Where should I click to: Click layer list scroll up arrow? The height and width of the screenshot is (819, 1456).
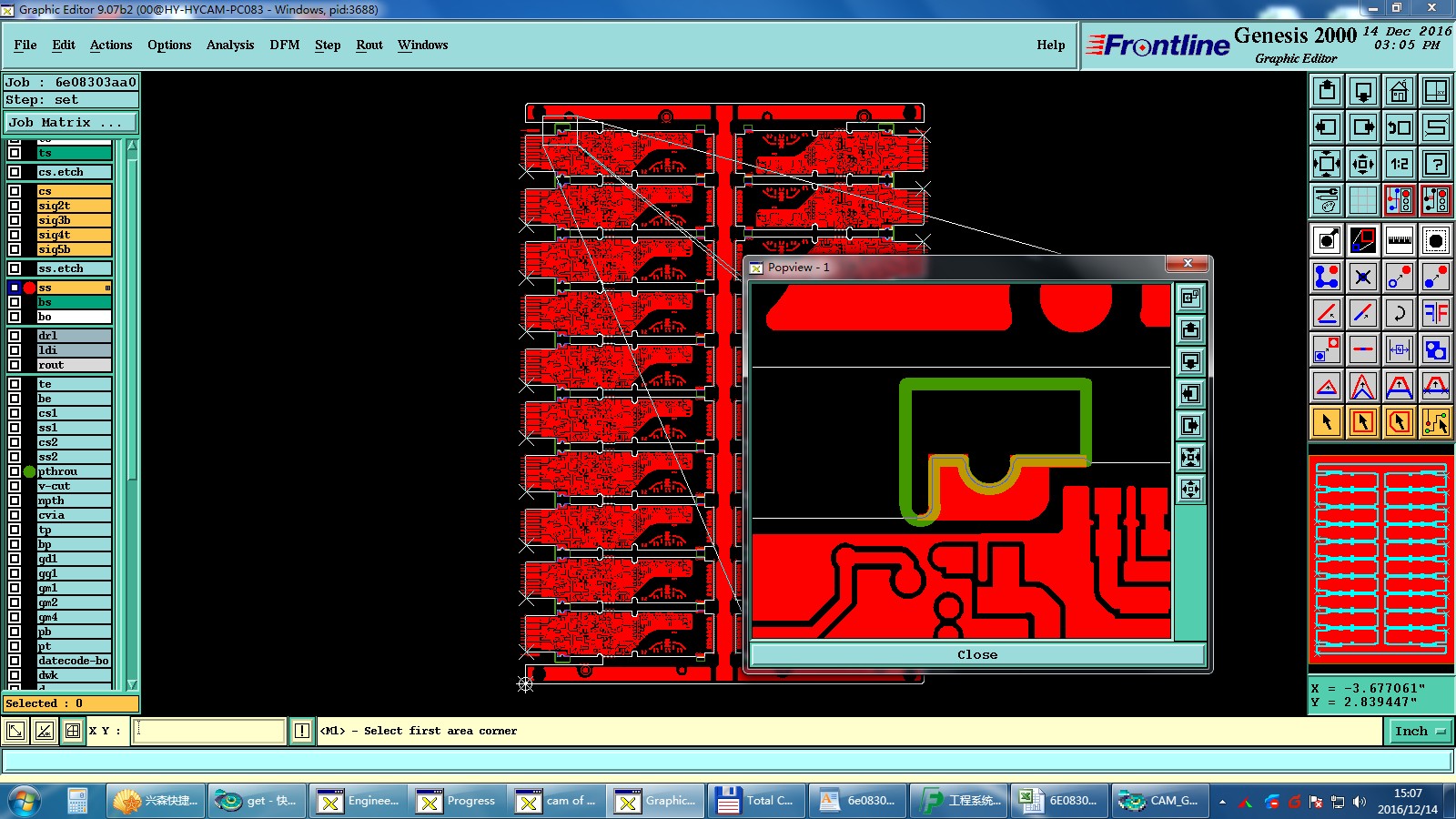click(132, 146)
